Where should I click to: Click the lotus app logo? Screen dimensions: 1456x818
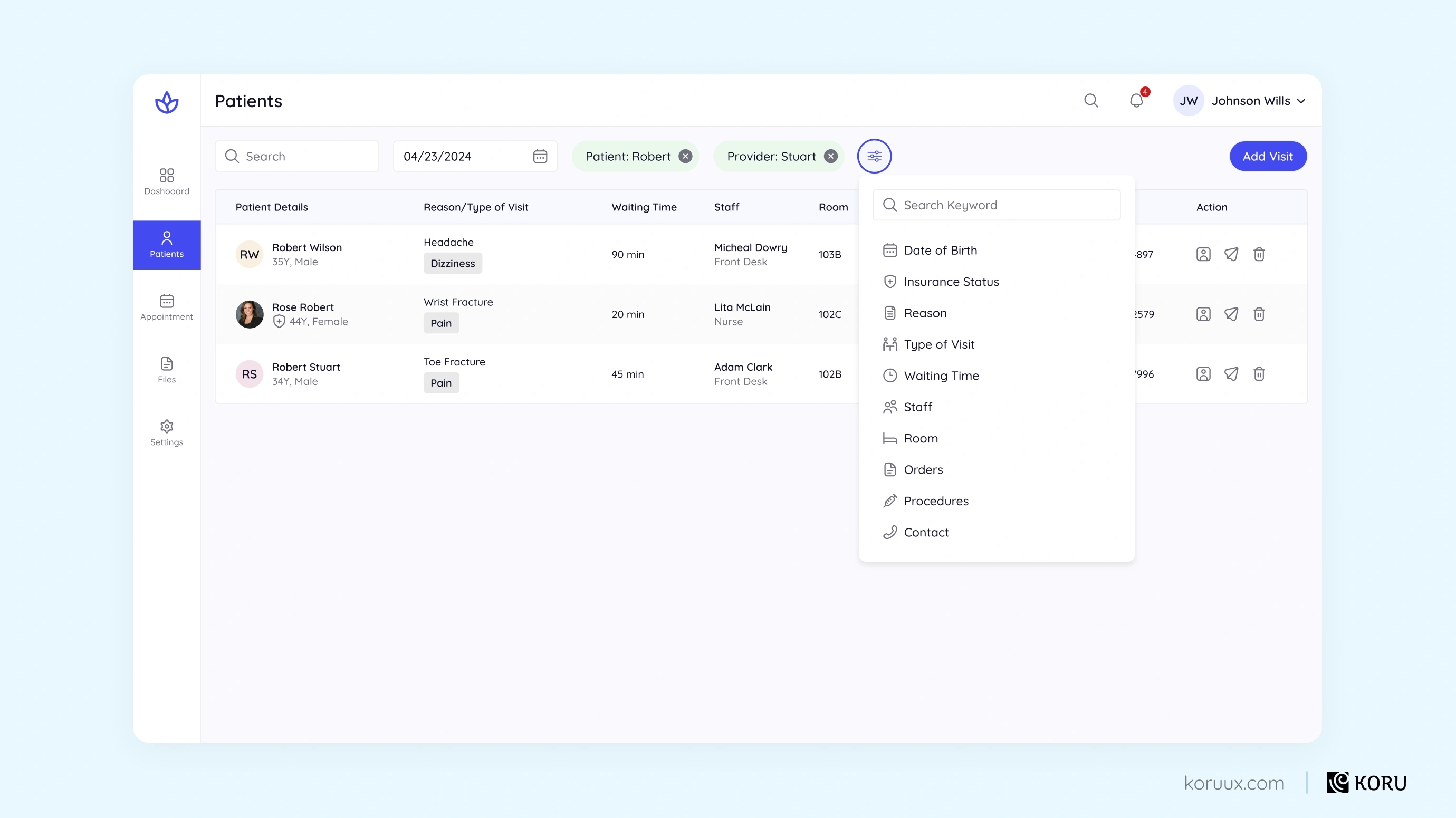pyautogui.click(x=167, y=102)
